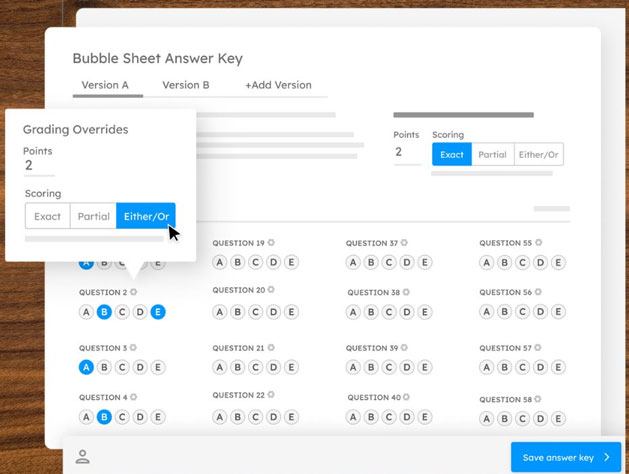Image resolution: width=629 pixels, height=474 pixels.
Task: Select bubble C for Question 19
Action: click(255, 262)
